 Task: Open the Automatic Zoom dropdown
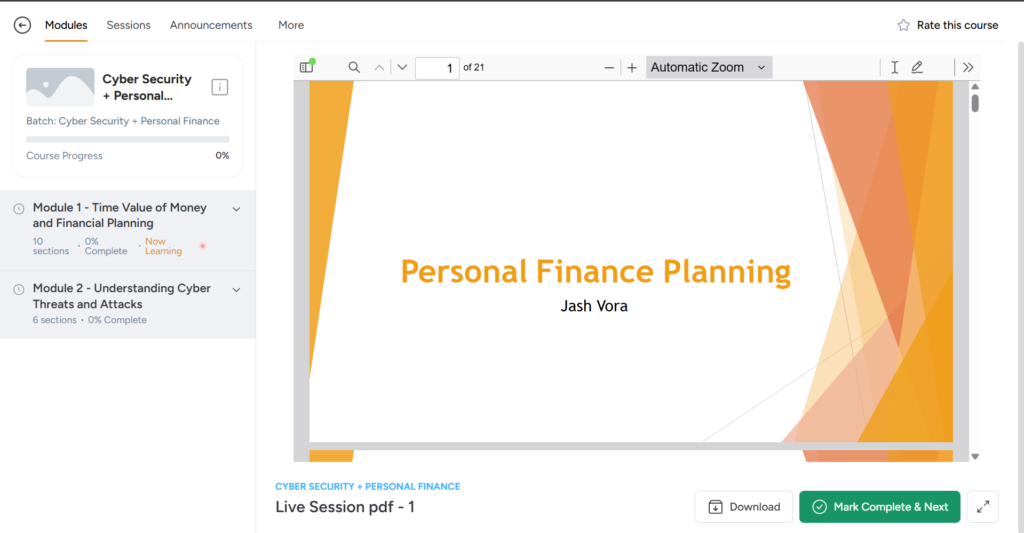[708, 68]
